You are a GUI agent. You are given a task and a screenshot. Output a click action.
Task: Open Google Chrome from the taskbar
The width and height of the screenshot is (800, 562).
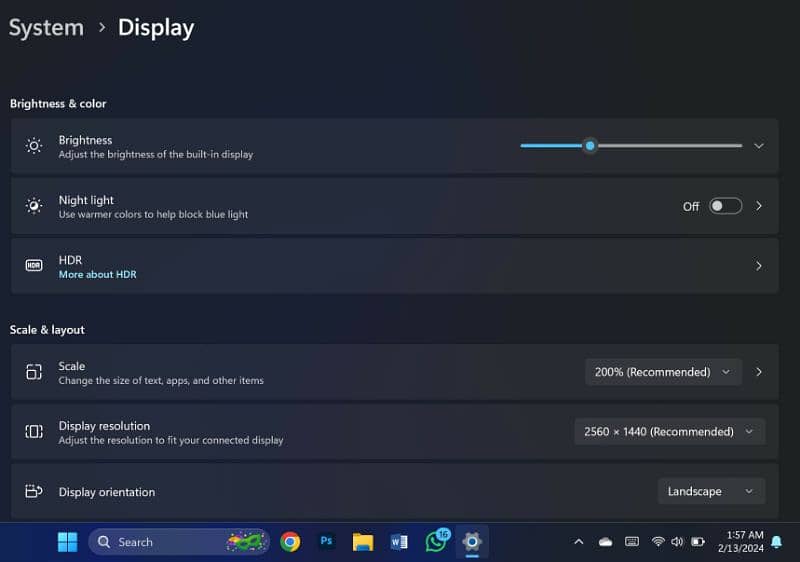(290, 542)
